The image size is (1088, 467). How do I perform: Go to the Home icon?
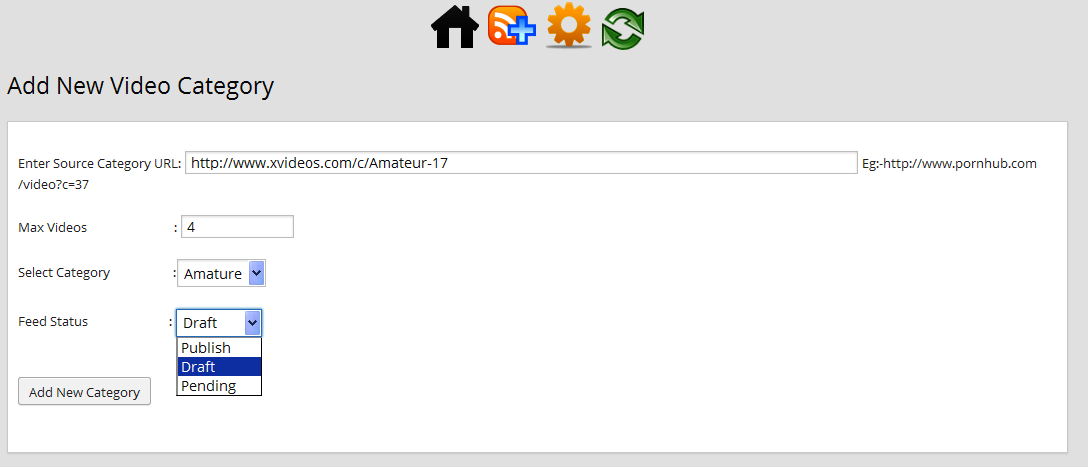pos(455,26)
